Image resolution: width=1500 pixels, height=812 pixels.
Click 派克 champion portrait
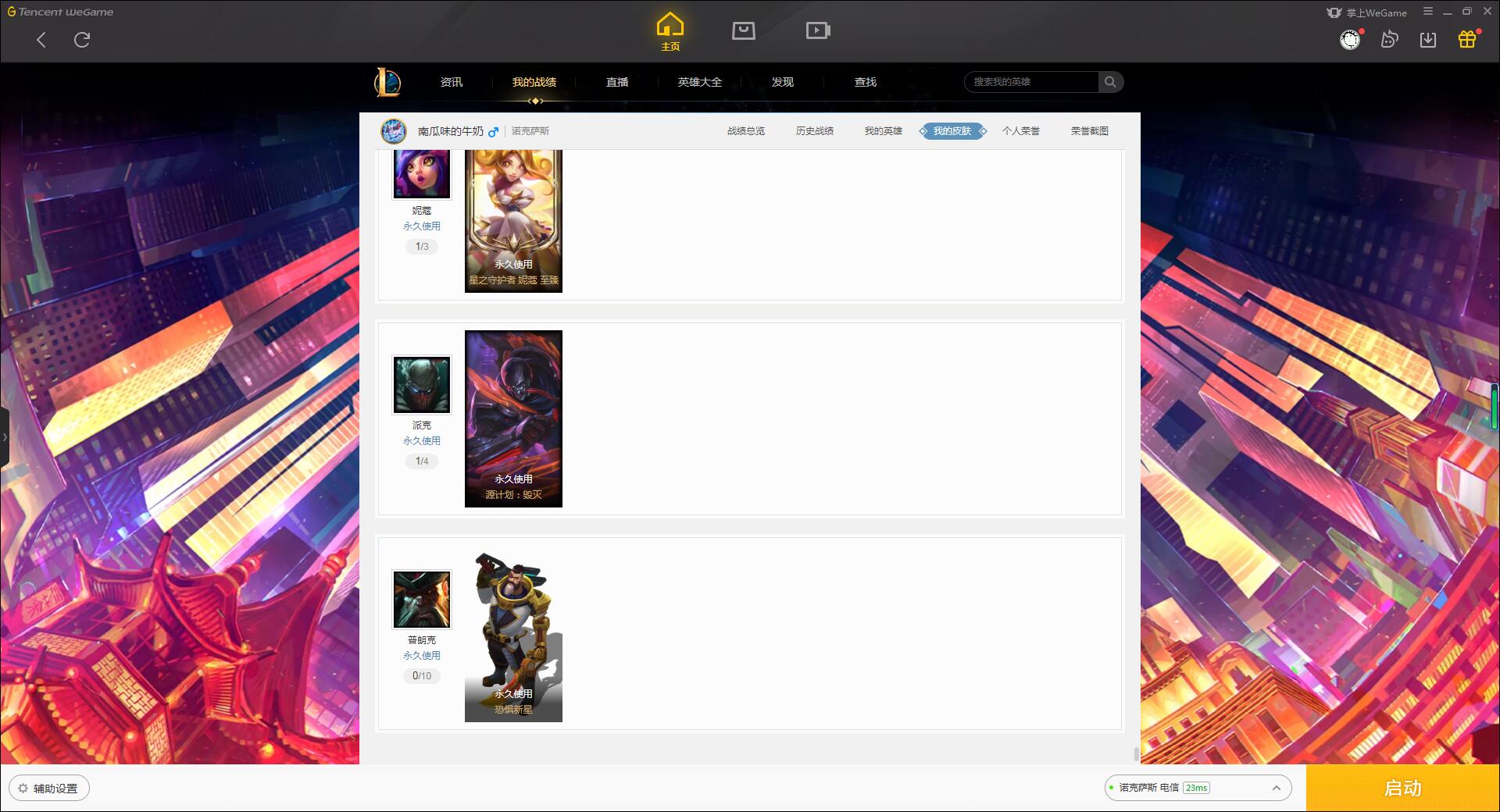click(422, 385)
